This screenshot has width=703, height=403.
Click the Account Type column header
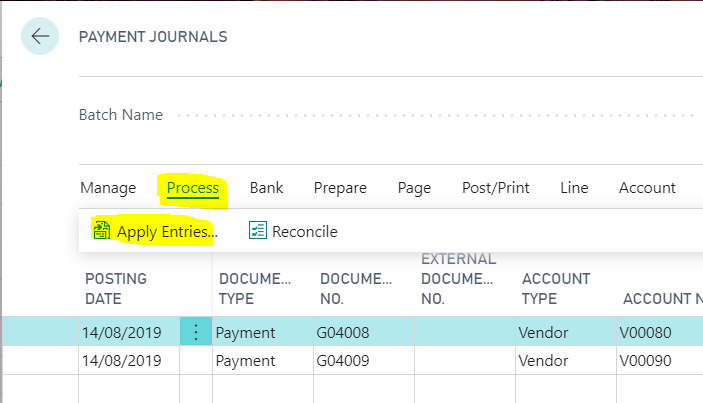point(556,288)
